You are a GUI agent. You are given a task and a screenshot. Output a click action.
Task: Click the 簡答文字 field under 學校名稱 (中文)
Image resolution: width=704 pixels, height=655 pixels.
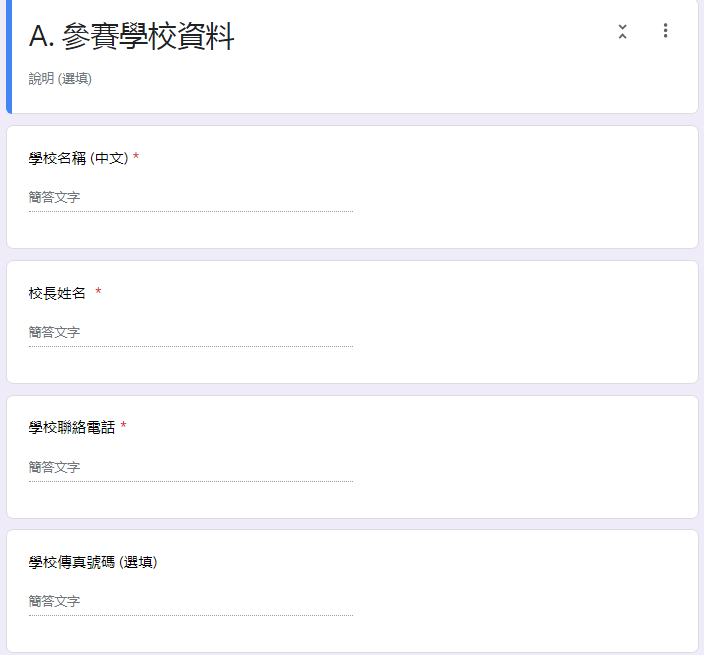click(191, 198)
